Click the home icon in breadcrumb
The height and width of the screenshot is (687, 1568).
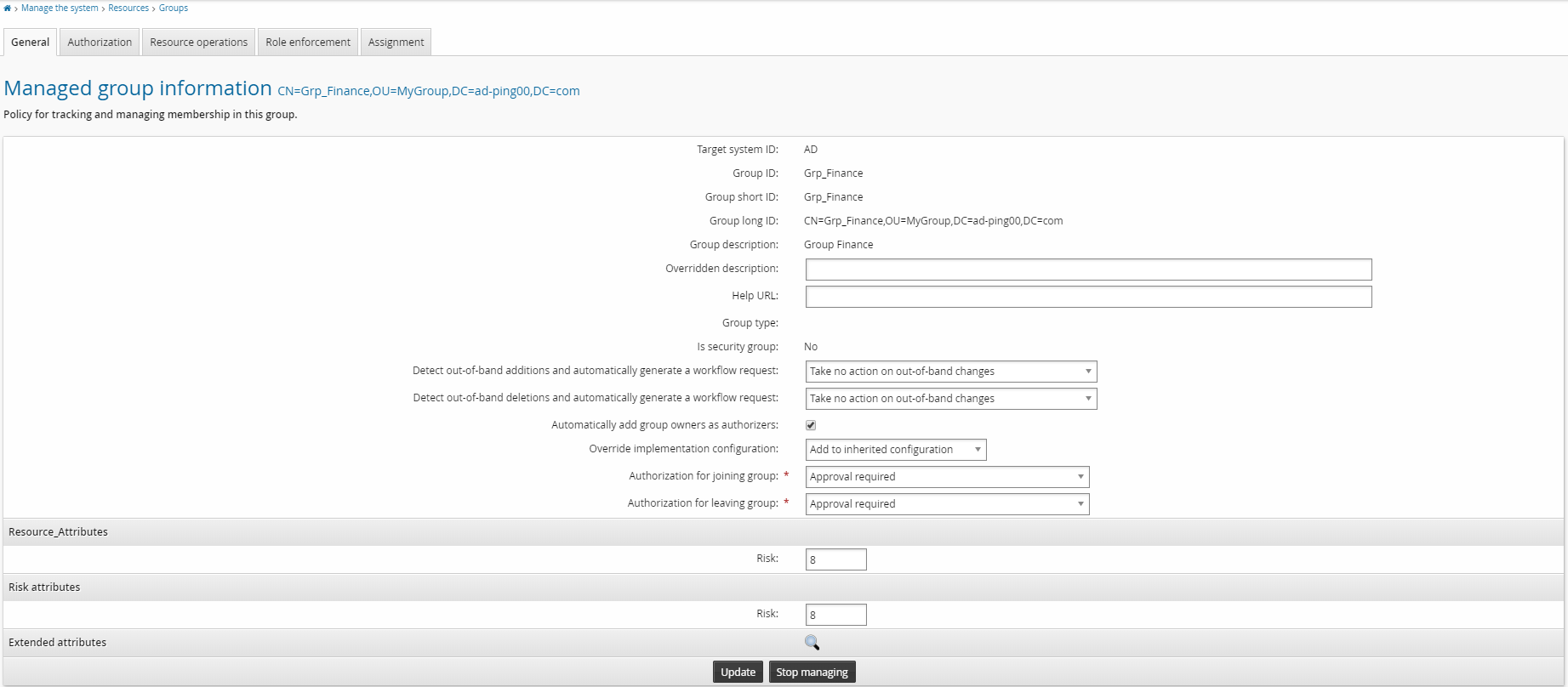pos(8,9)
